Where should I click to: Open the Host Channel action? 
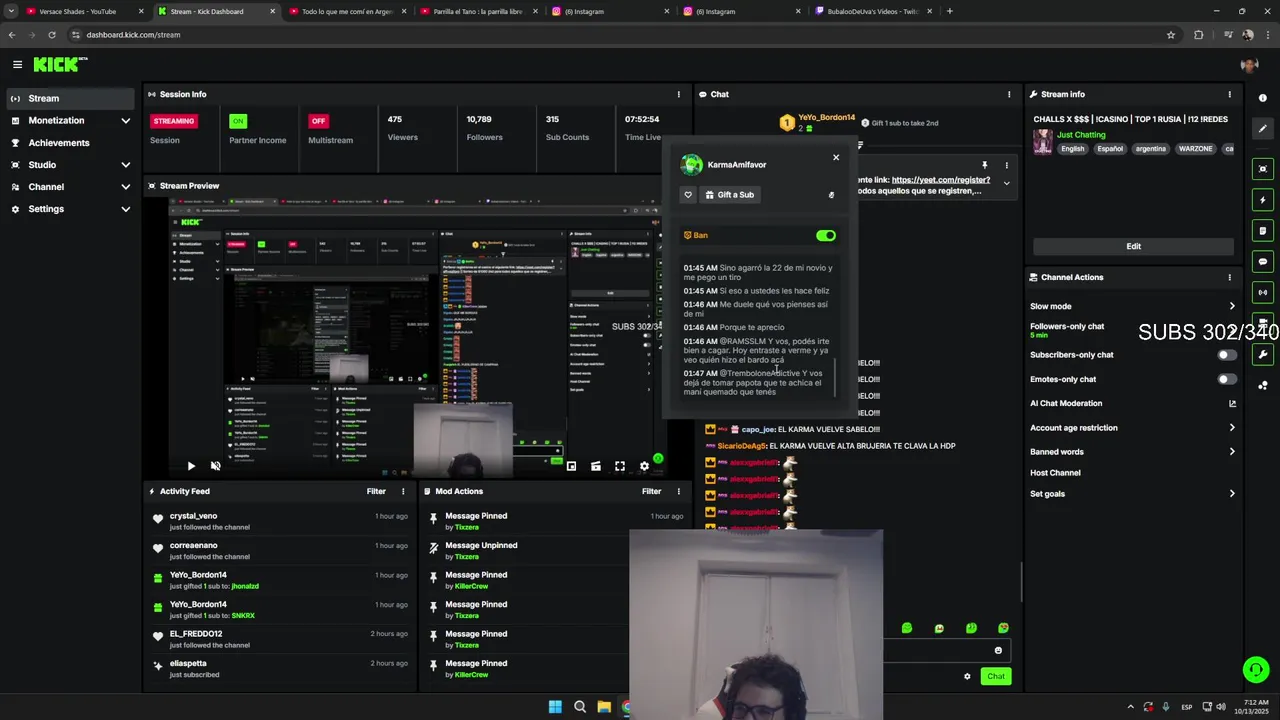pos(1055,473)
